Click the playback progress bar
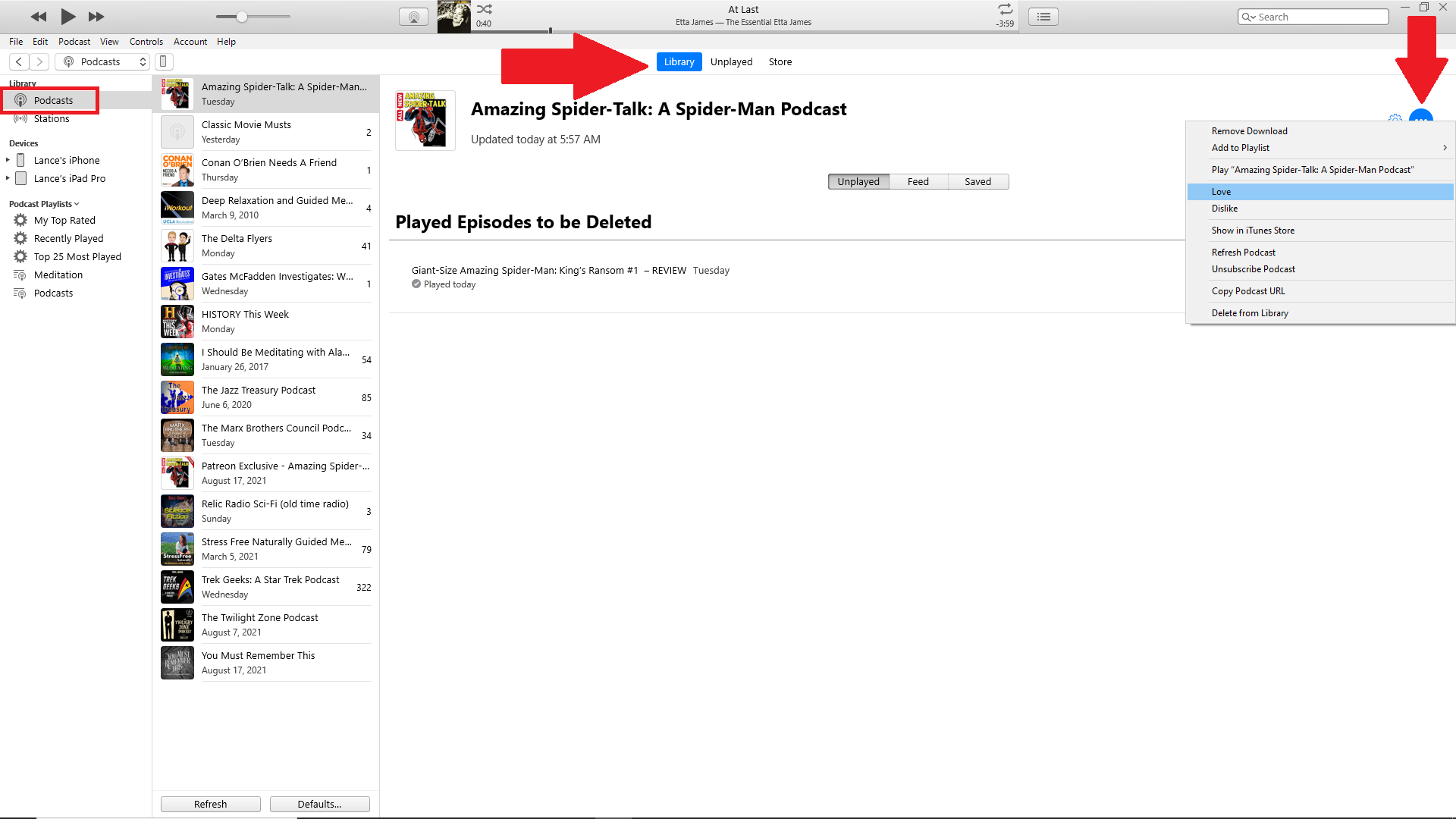The image size is (1456, 819). (743, 31)
